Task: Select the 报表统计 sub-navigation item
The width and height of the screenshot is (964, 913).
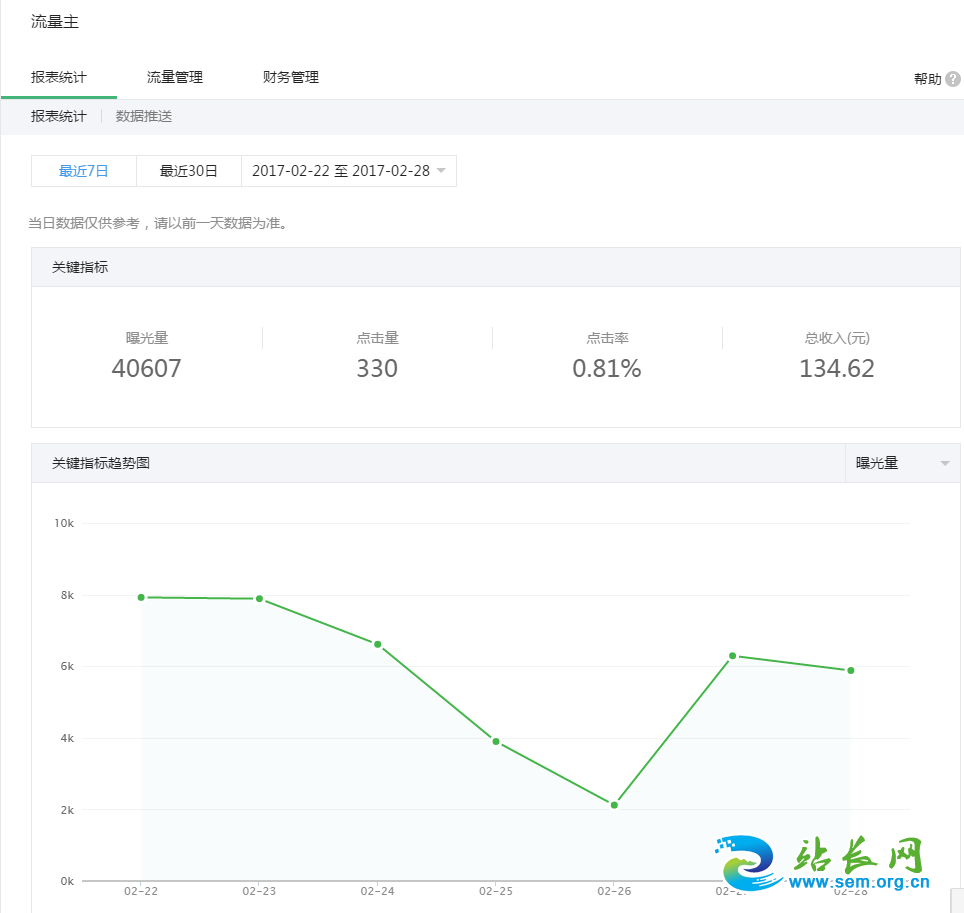Action: pyautogui.click(x=59, y=116)
